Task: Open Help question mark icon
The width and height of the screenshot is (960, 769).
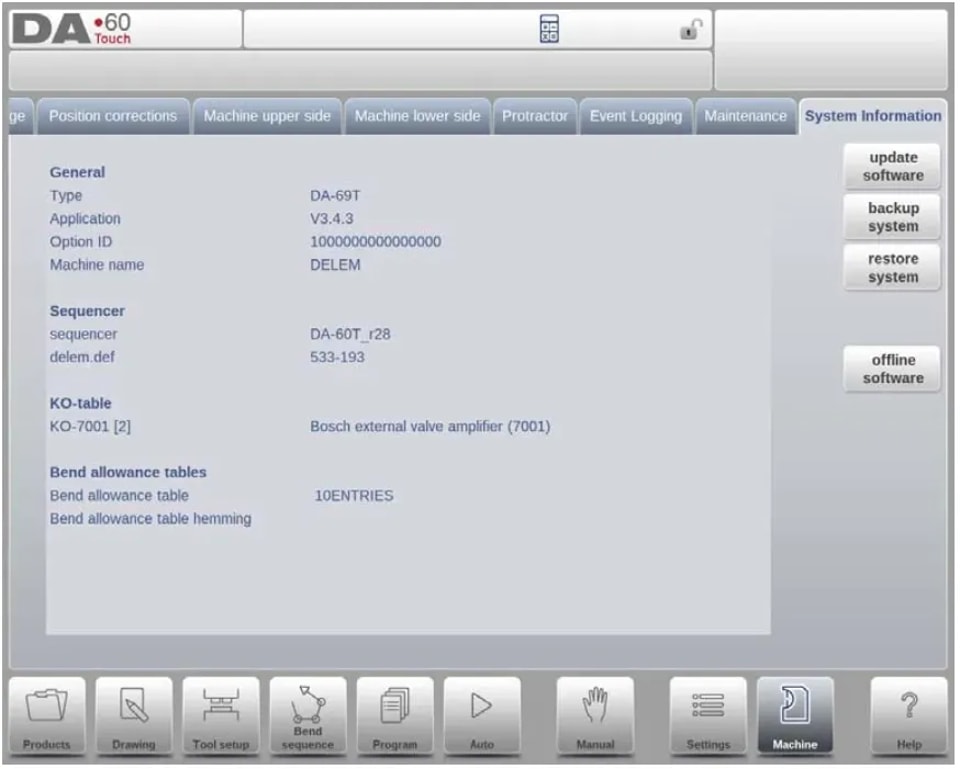Action: tap(909, 715)
